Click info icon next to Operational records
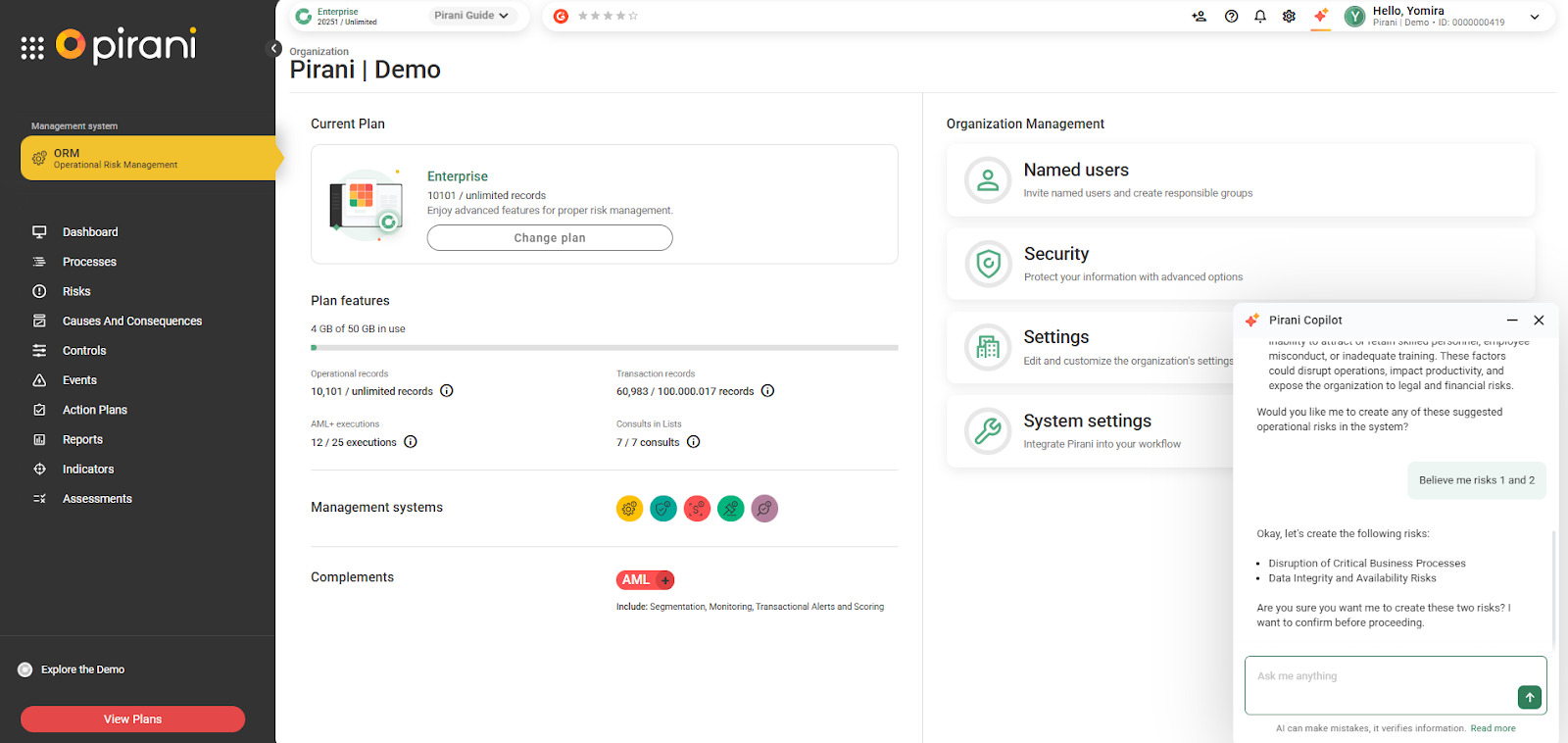 (x=447, y=391)
